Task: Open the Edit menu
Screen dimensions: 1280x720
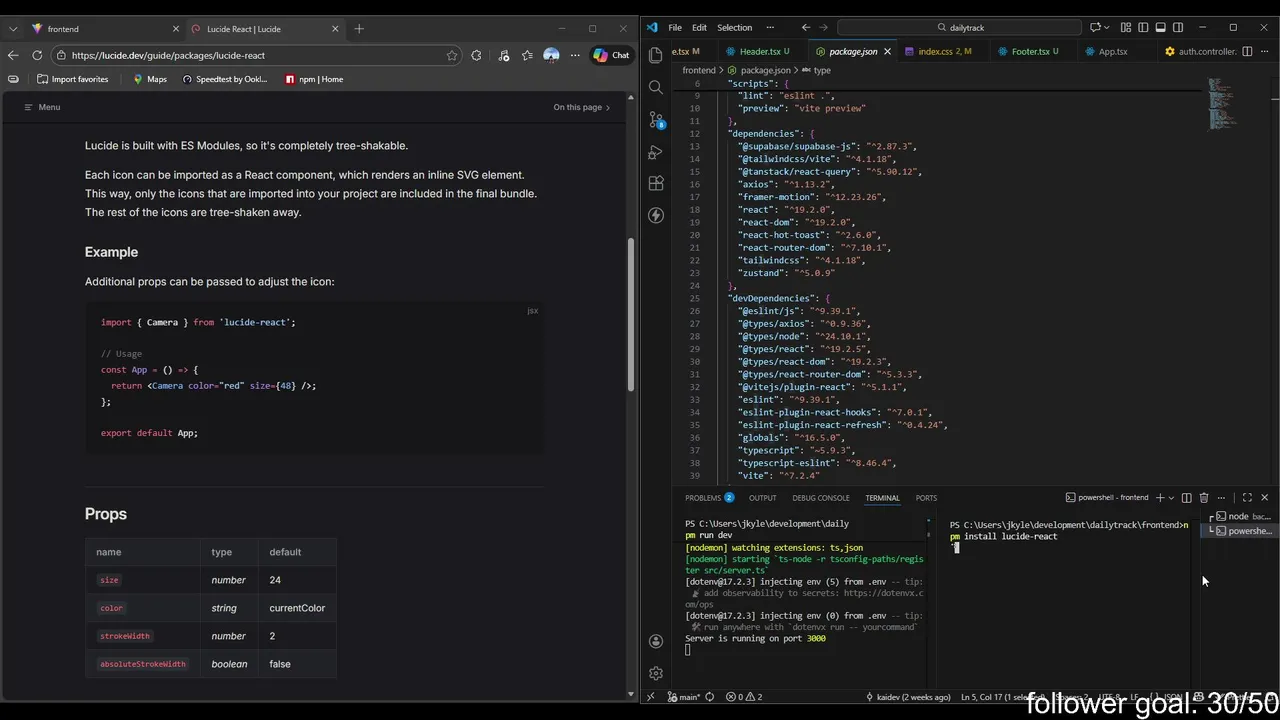Action: tap(699, 27)
